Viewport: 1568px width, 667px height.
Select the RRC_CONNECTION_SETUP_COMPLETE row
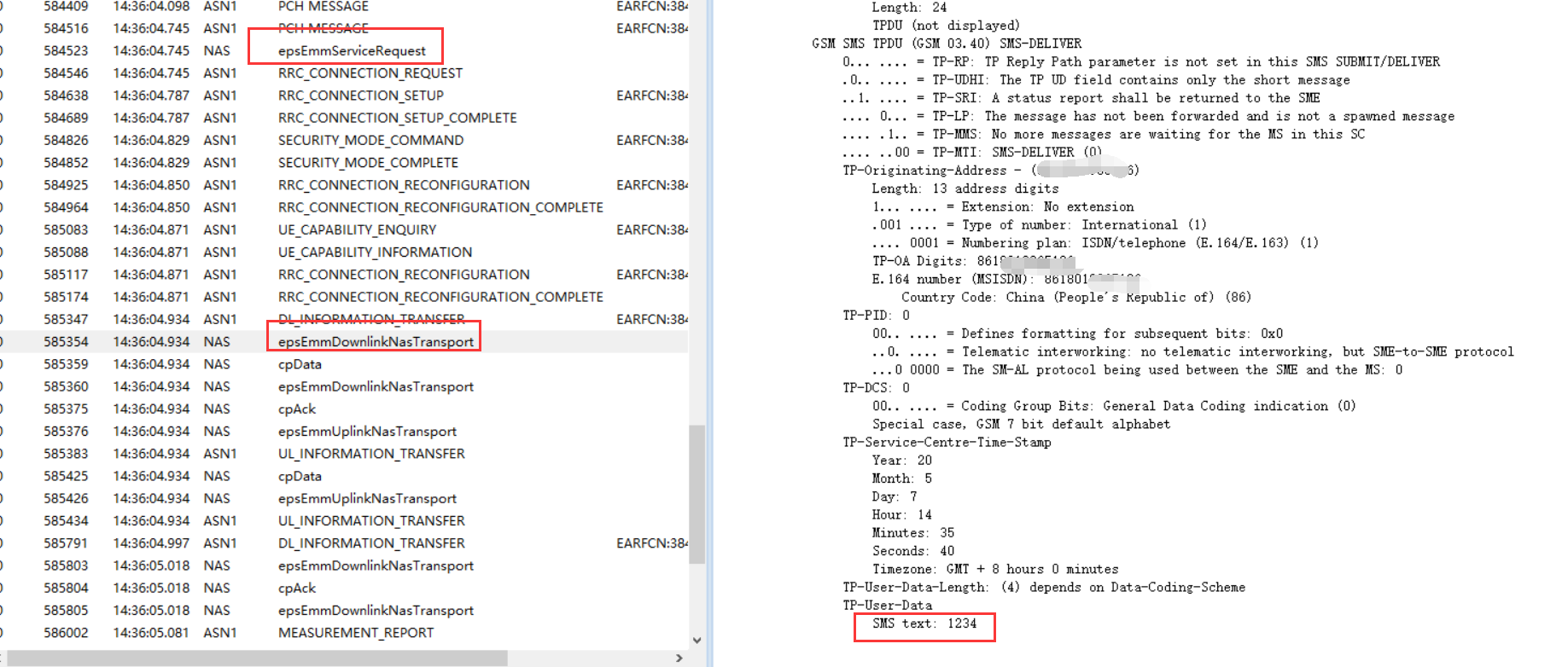tap(344, 118)
